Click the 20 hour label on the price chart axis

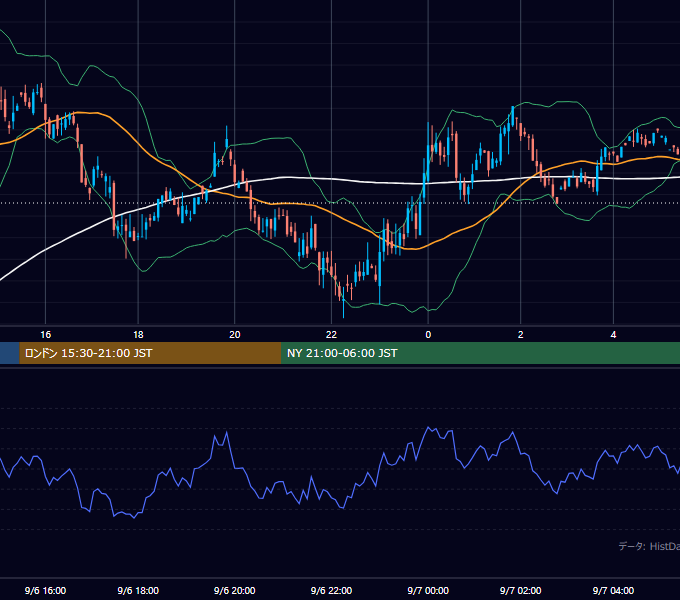[235, 335]
